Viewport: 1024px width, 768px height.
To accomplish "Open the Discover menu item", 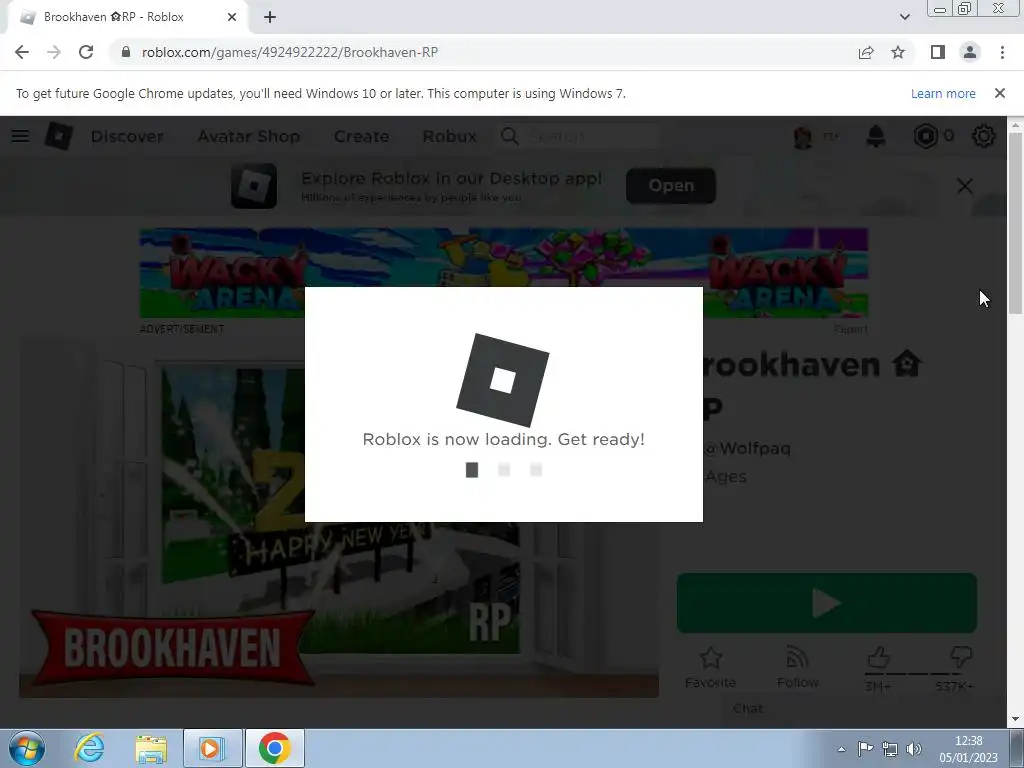I will (127, 136).
